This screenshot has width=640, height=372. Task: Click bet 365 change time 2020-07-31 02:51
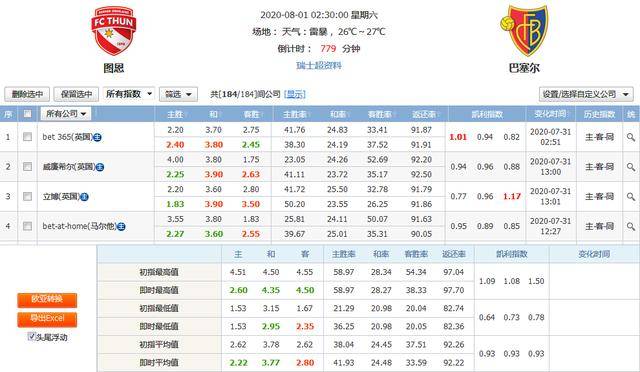coord(551,137)
